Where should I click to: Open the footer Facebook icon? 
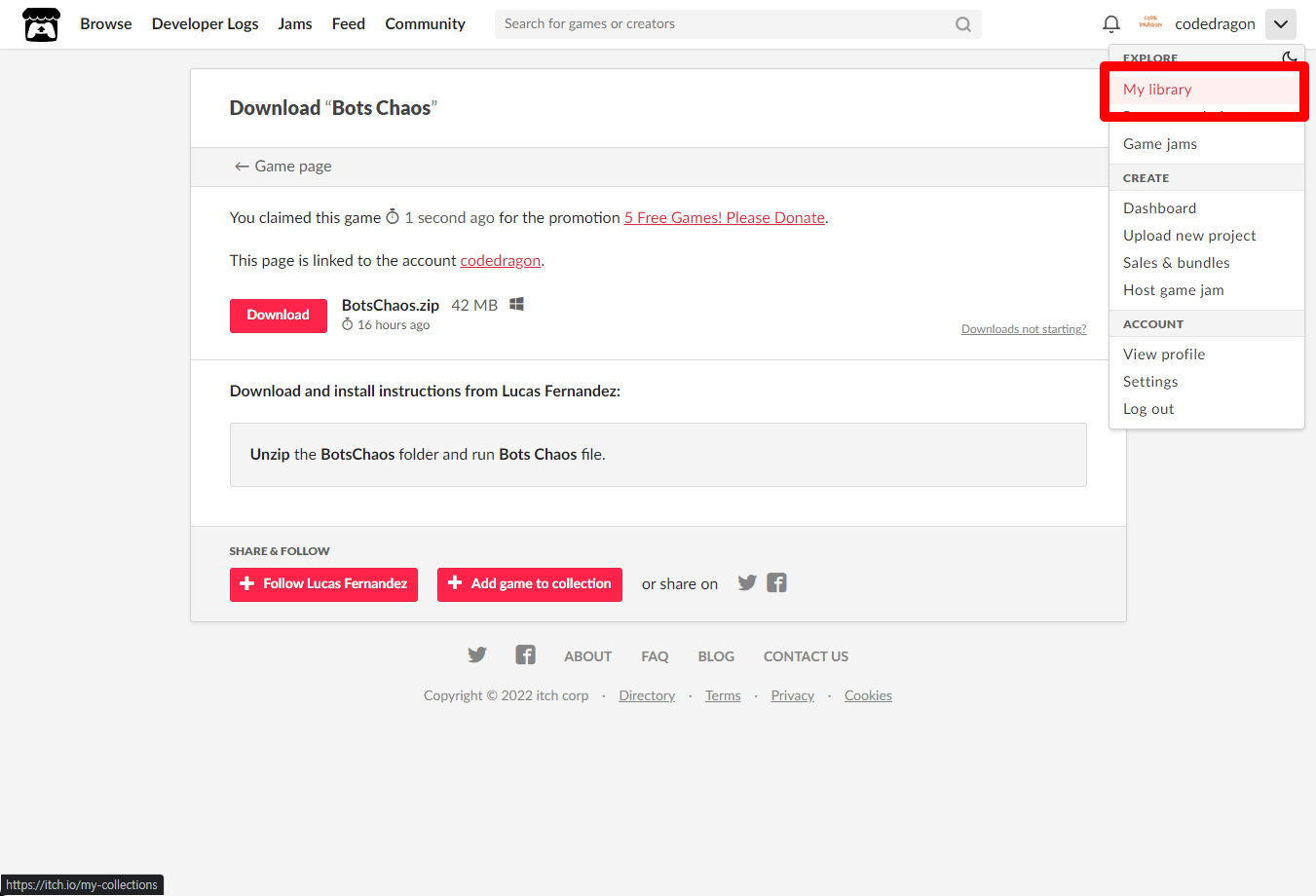526,654
